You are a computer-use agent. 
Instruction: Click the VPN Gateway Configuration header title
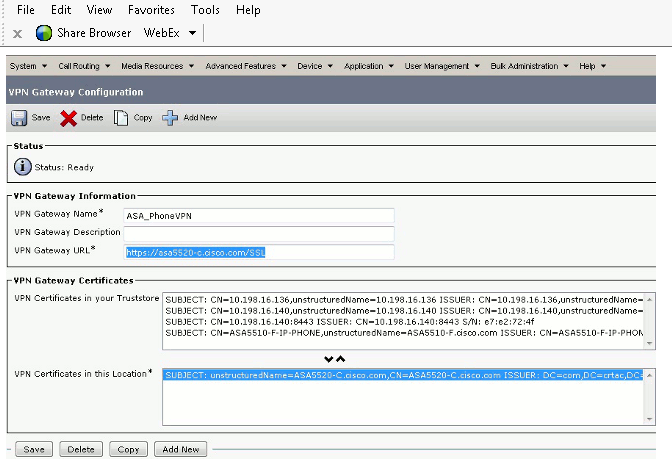tap(76, 92)
